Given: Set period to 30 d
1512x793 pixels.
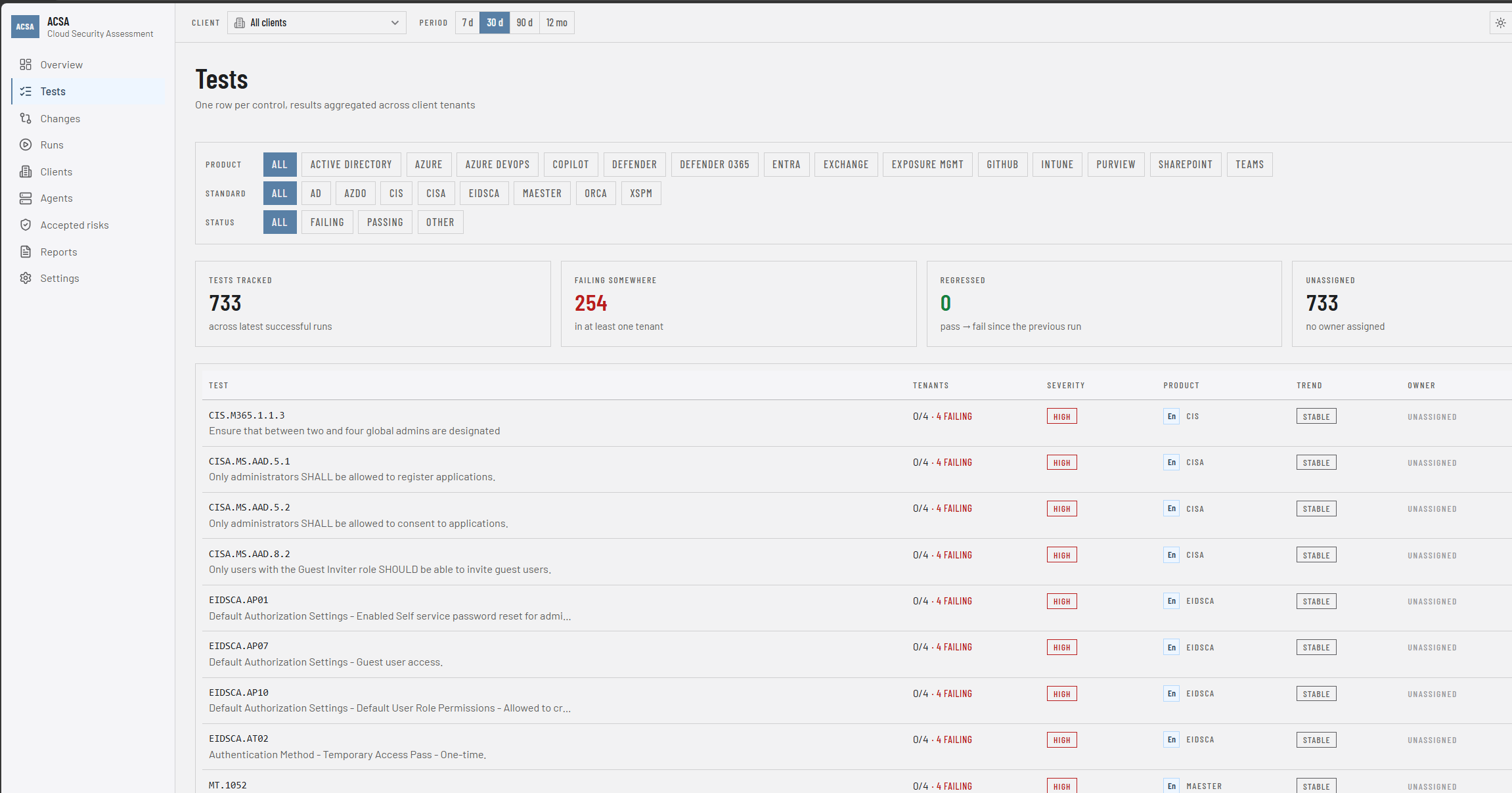Looking at the screenshot, I should click(495, 23).
